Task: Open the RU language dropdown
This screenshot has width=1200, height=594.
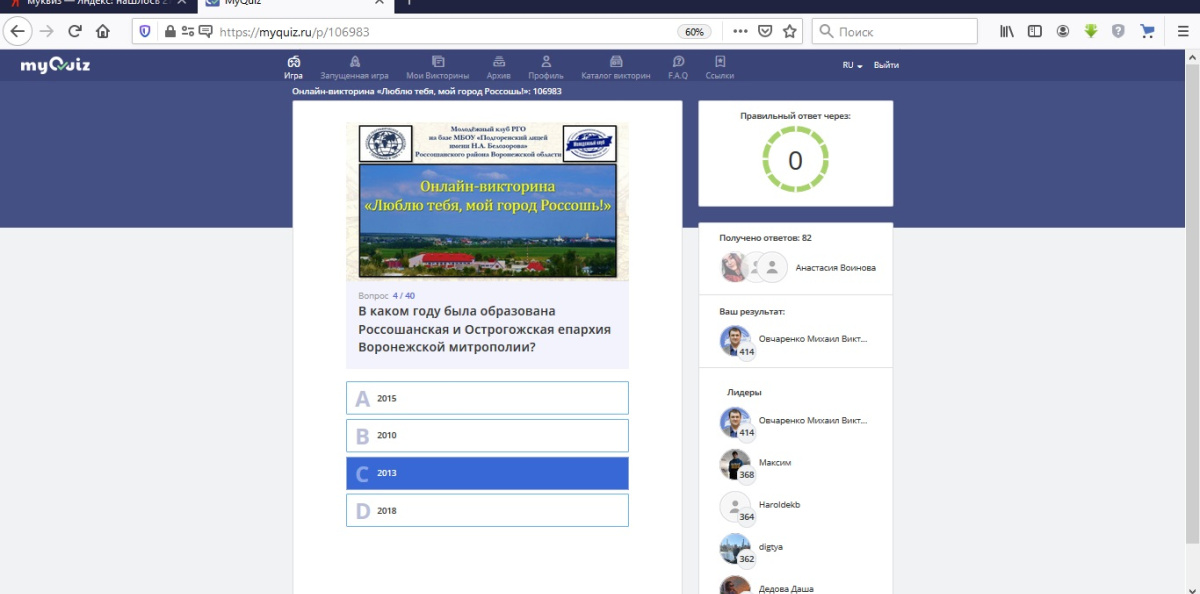Action: coord(852,65)
